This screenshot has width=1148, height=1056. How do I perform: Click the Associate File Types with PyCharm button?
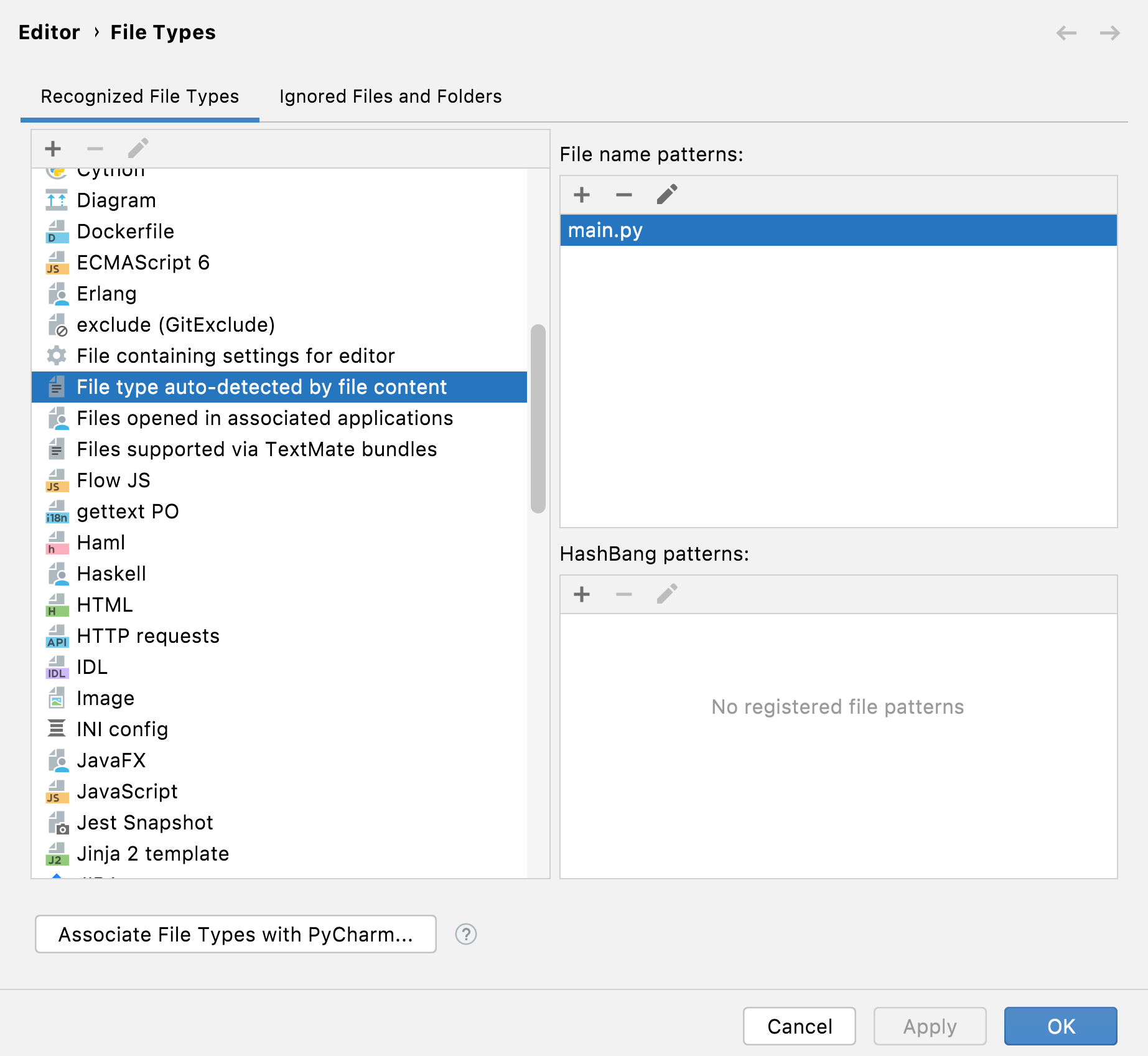click(x=235, y=934)
